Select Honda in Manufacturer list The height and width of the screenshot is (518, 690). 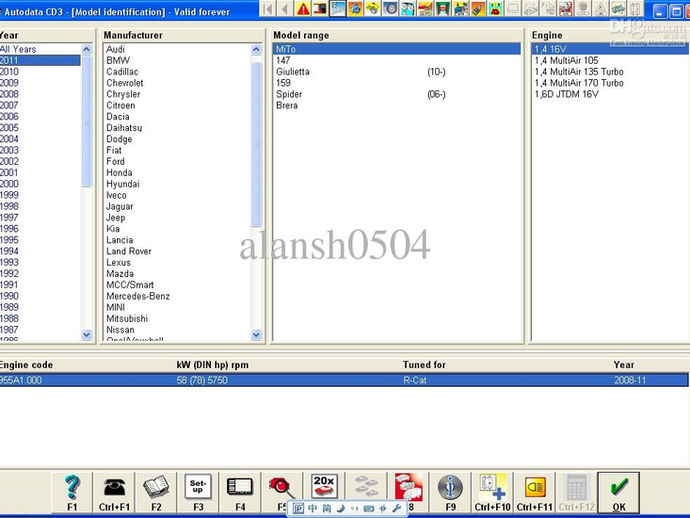tap(177, 173)
